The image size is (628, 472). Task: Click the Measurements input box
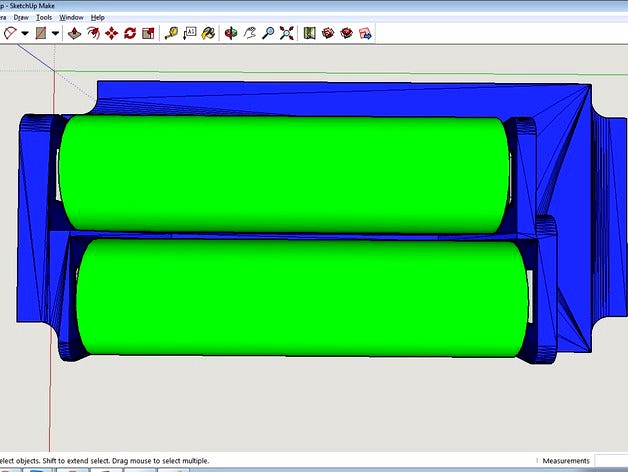point(610,461)
